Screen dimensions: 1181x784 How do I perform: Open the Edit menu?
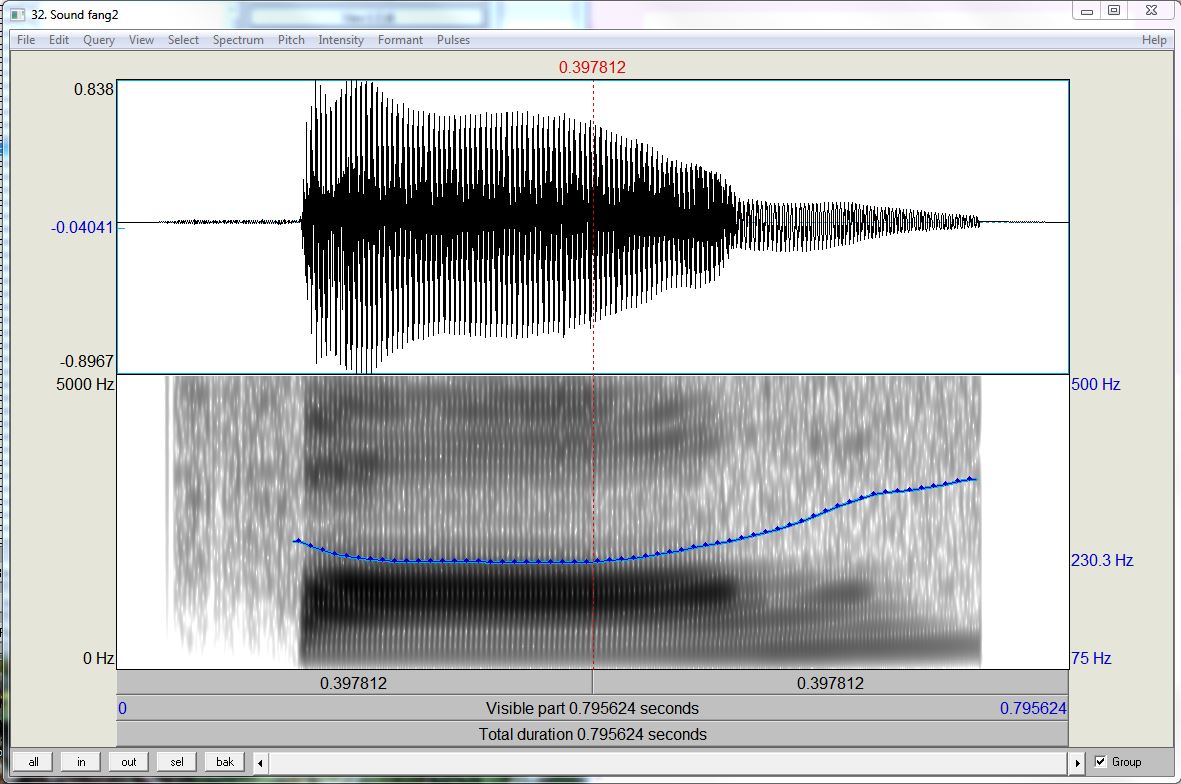coord(59,40)
